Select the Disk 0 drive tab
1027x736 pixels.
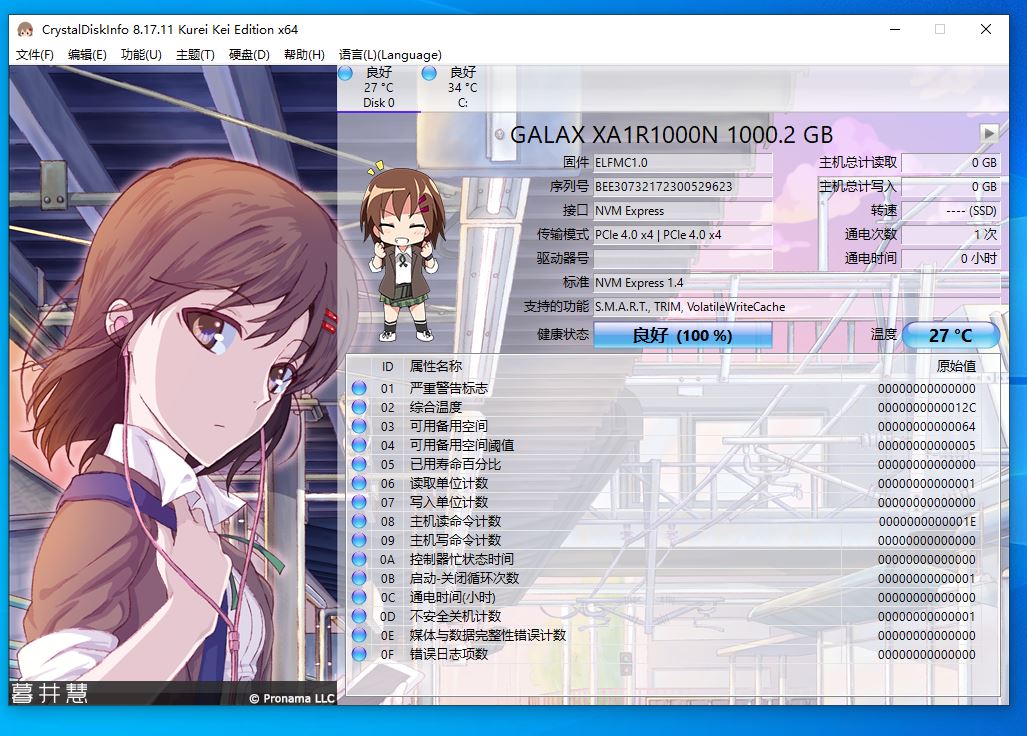[x=379, y=88]
